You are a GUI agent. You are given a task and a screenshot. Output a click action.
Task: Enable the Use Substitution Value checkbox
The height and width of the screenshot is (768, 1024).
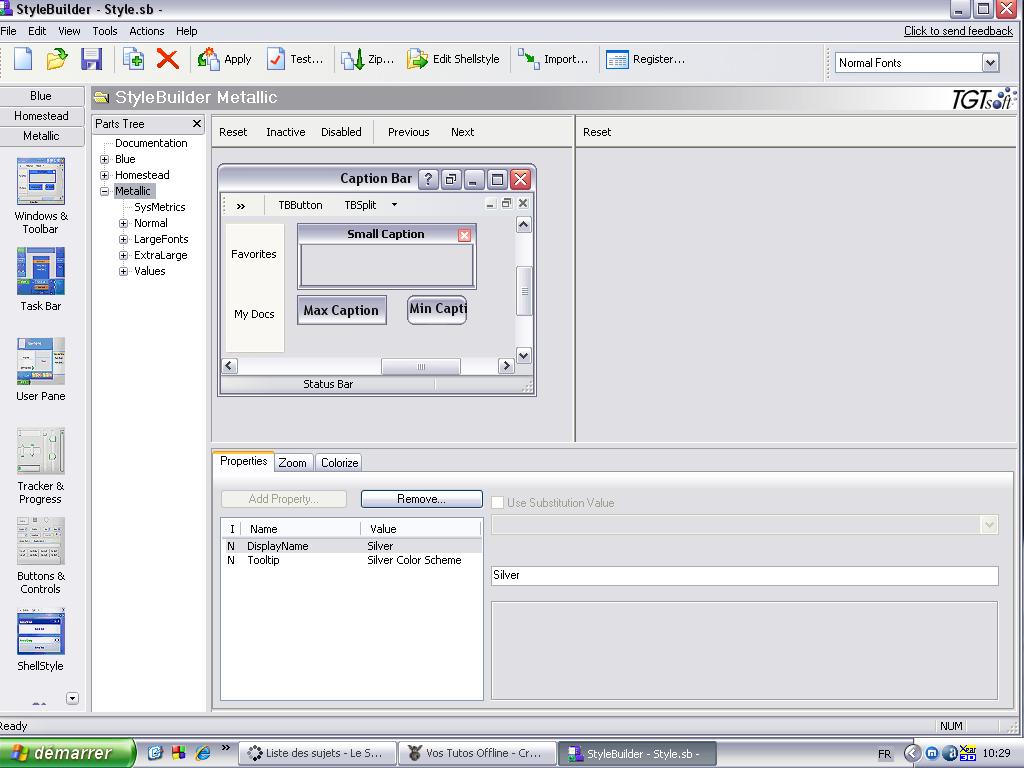(498, 503)
